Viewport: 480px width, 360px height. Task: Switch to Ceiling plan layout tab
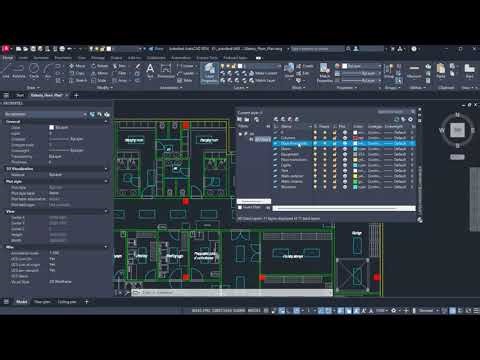coord(67,302)
